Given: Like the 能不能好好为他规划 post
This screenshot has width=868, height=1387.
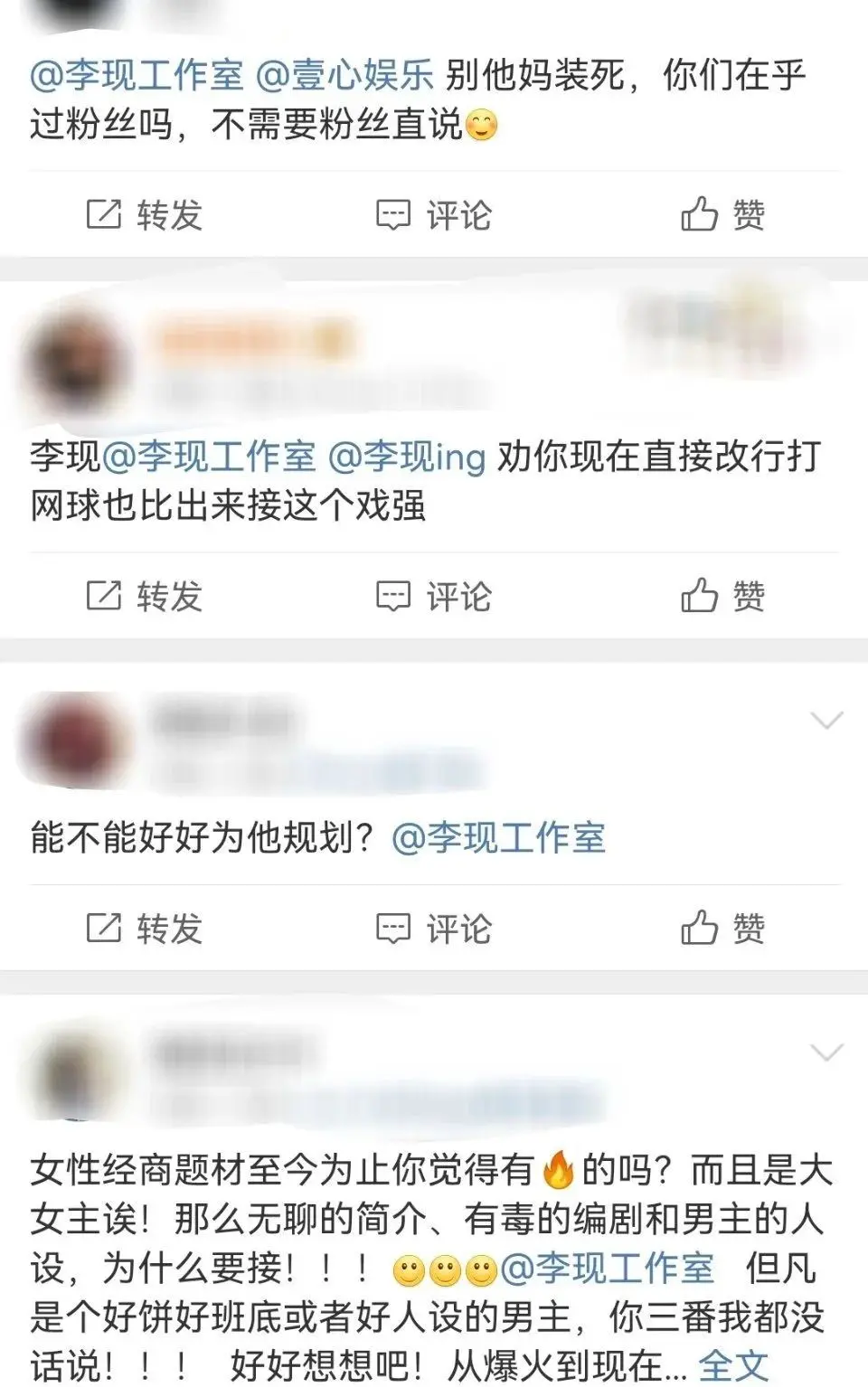Looking at the screenshot, I should (x=723, y=929).
